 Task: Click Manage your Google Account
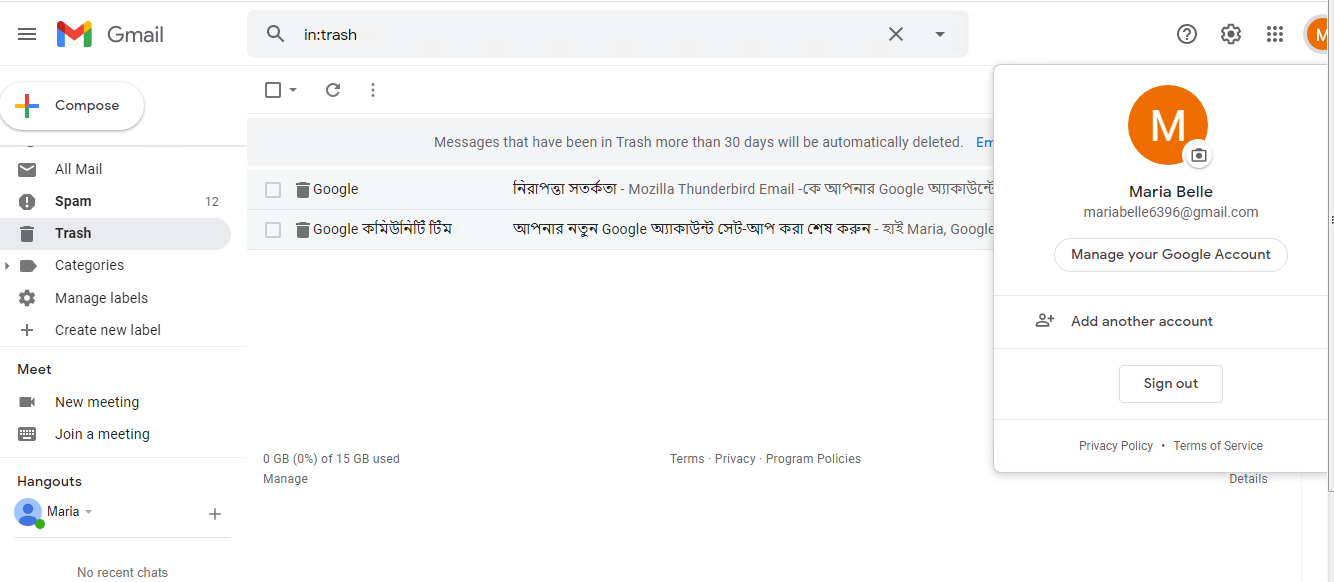(x=1171, y=255)
